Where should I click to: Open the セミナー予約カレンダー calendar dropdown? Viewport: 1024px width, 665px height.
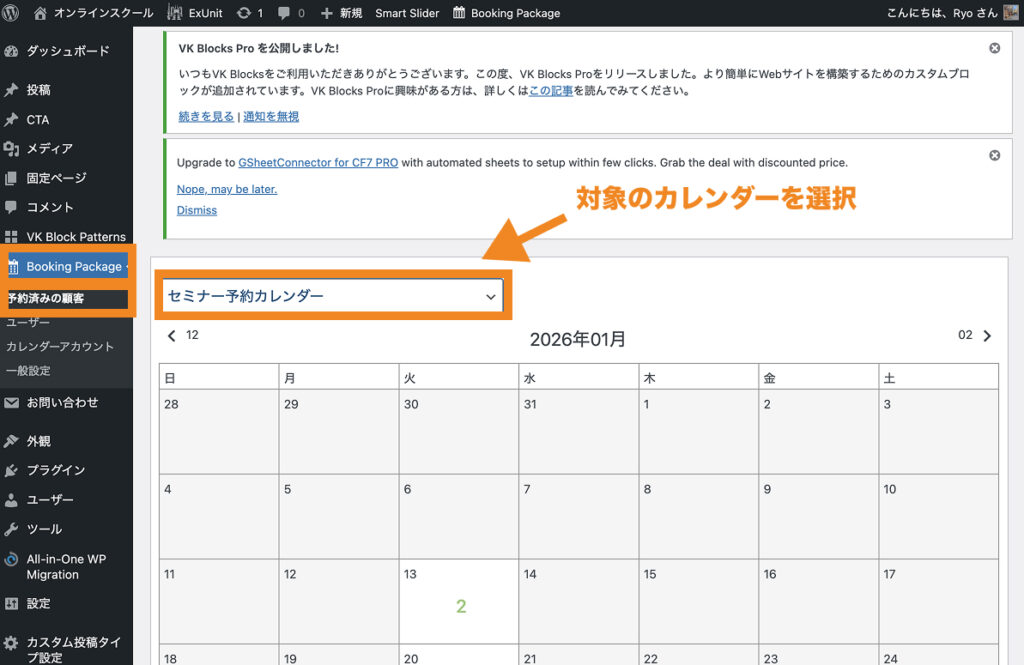point(332,296)
